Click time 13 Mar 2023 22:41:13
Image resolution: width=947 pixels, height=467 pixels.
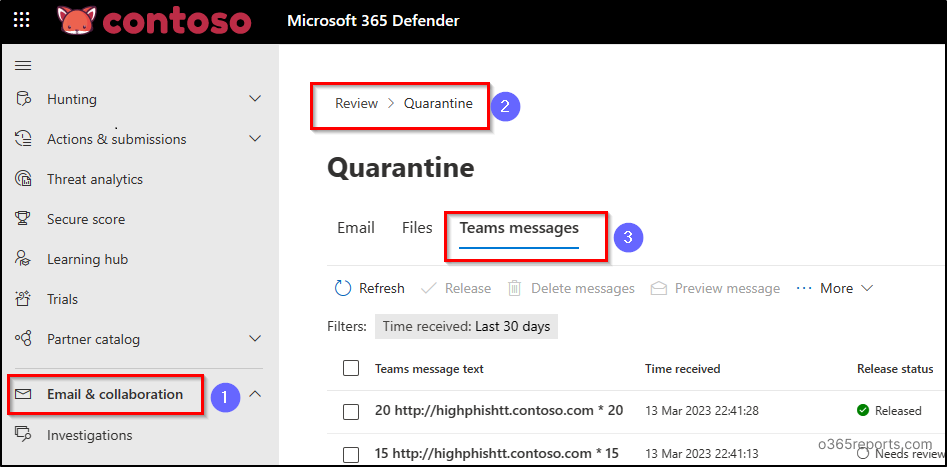(702, 454)
